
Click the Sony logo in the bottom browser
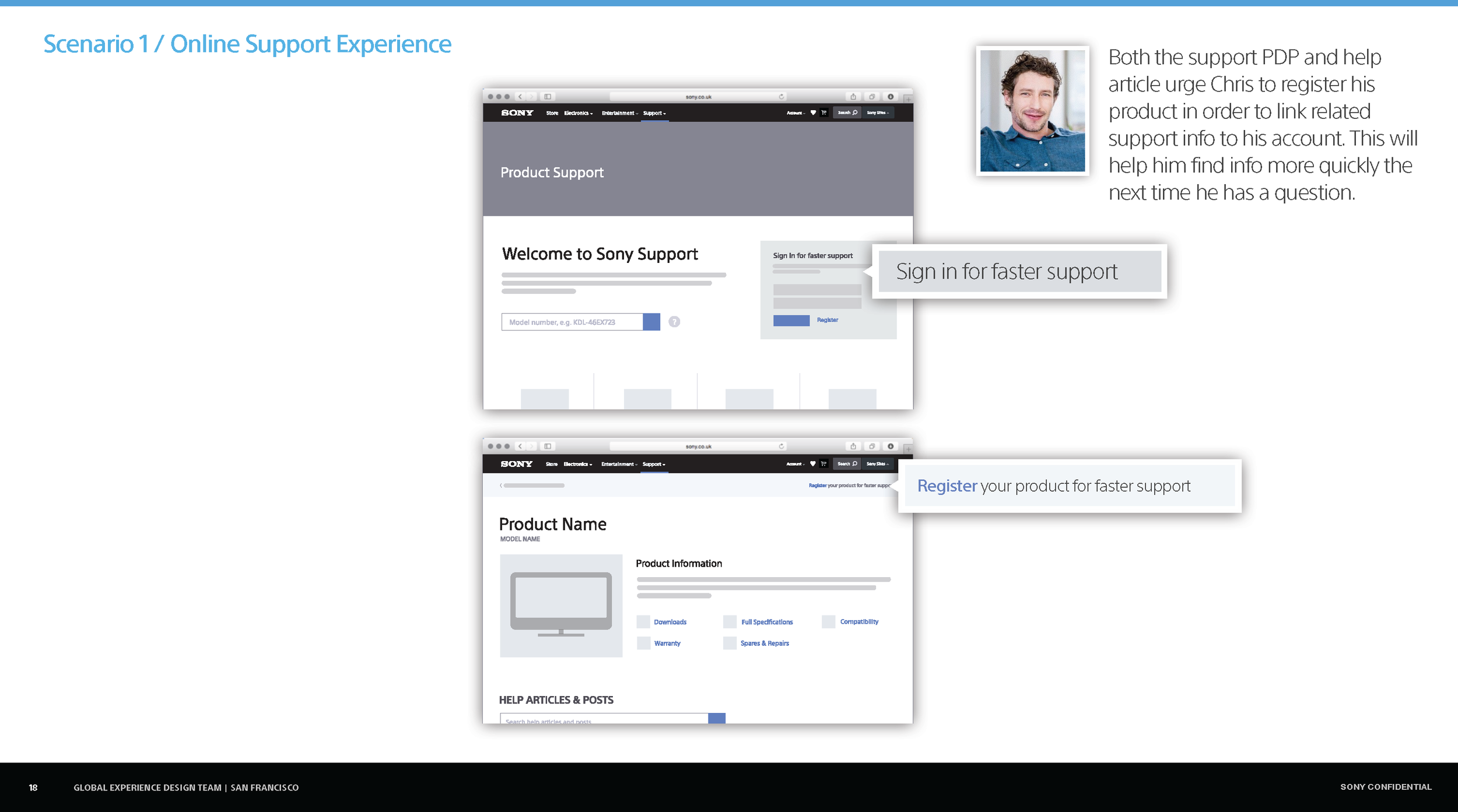coord(517,464)
